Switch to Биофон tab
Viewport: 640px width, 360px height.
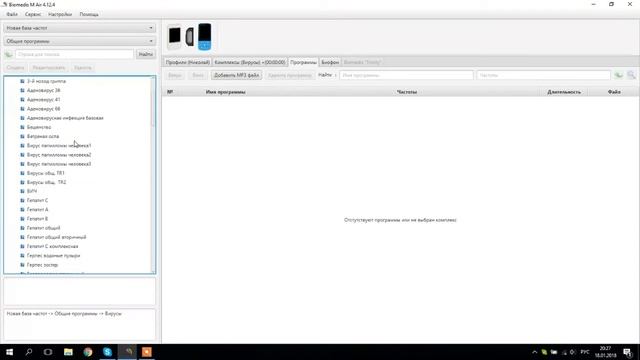tap(330, 62)
